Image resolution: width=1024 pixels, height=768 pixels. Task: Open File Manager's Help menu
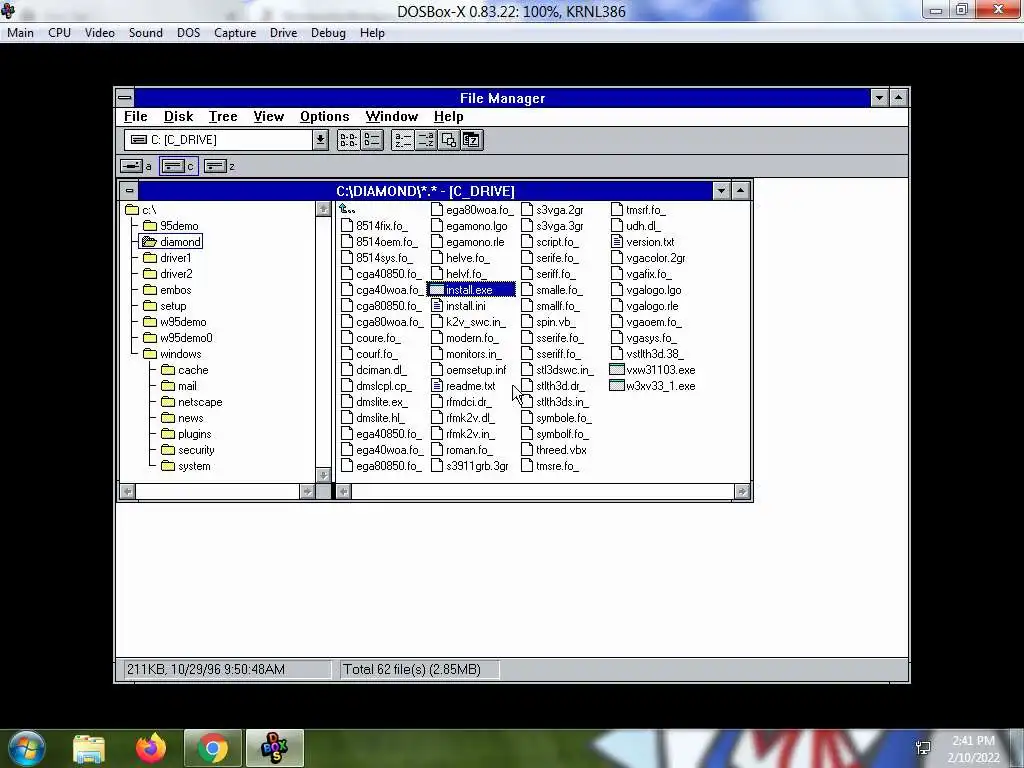point(448,116)
